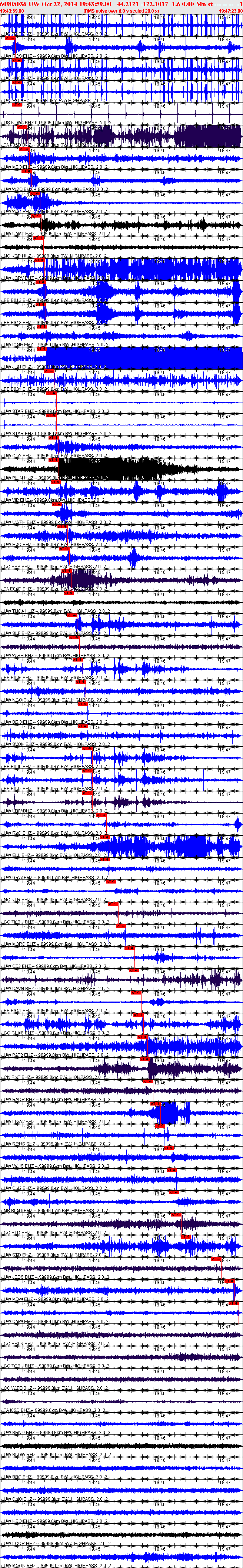Click the RMS noise scaling note

pyautogui.click(x=122, y=11)
